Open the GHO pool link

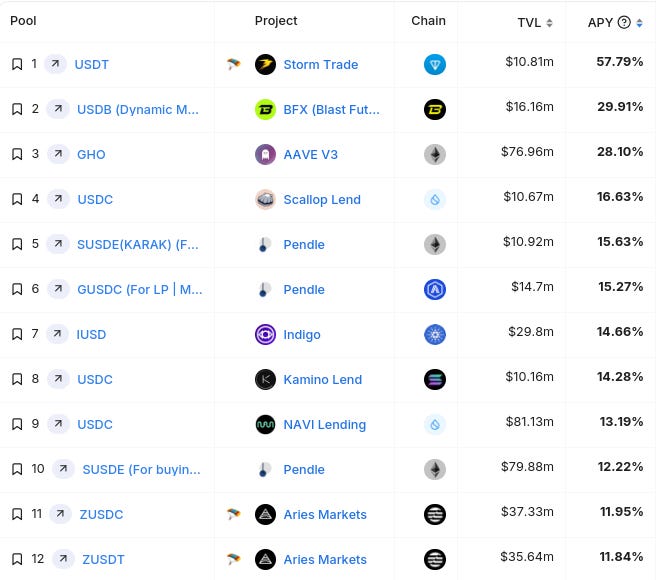(x=91, y=154)
